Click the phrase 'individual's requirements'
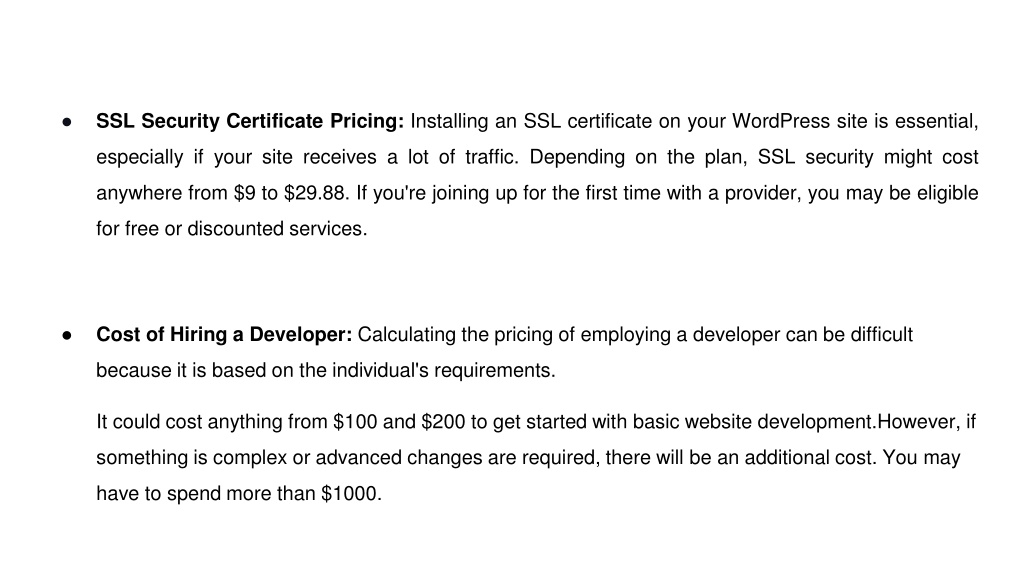The width and height of the screenshot is (1024, 576). coord(441,371)
